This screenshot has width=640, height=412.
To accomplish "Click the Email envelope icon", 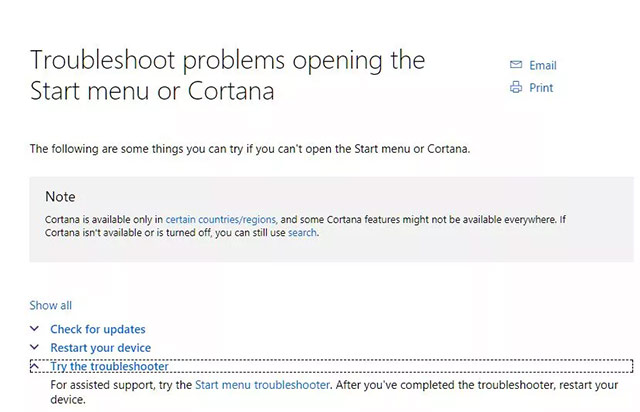I will pos(516,65).
